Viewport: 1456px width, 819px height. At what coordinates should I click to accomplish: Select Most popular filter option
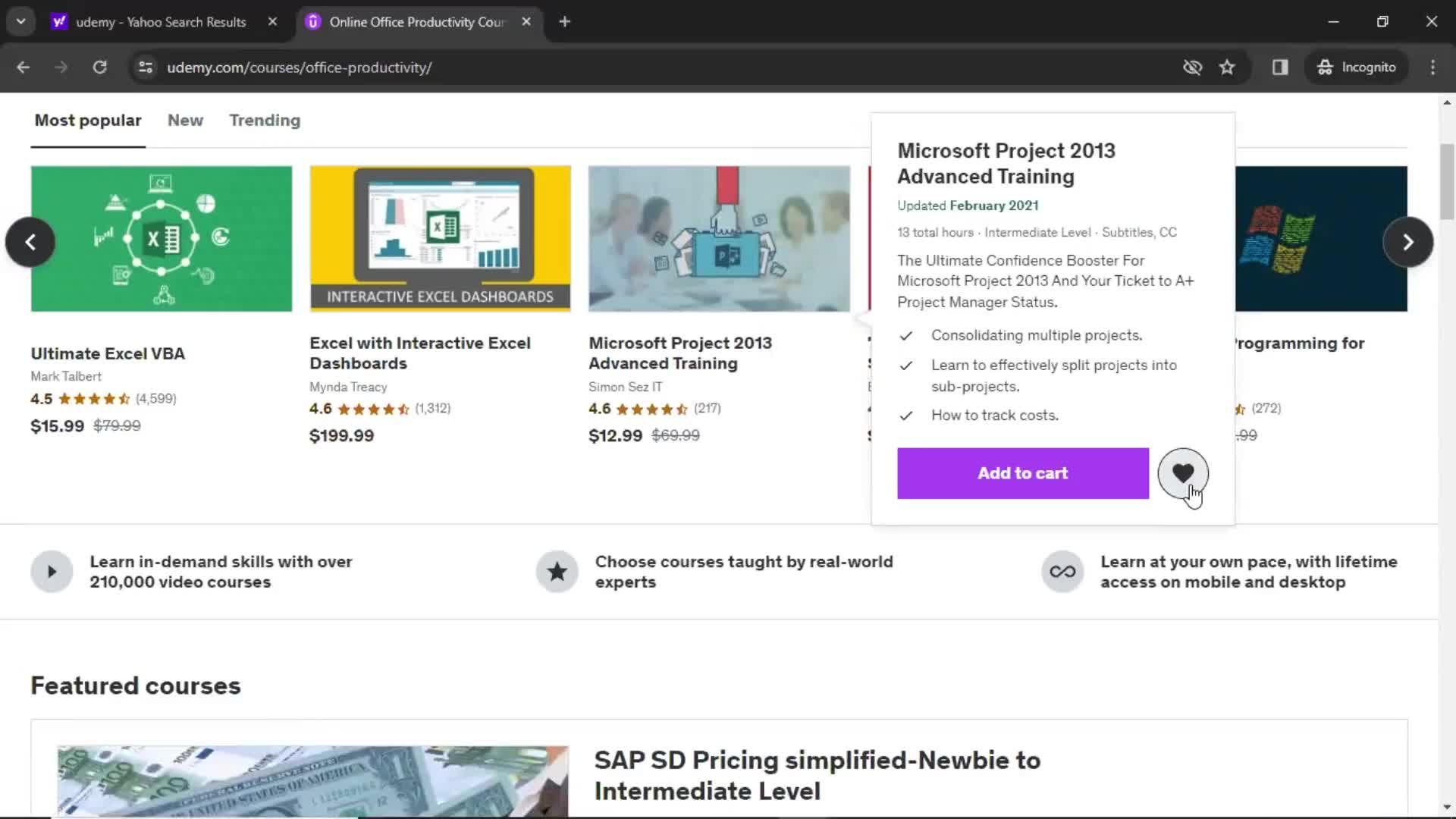[88, 120]
